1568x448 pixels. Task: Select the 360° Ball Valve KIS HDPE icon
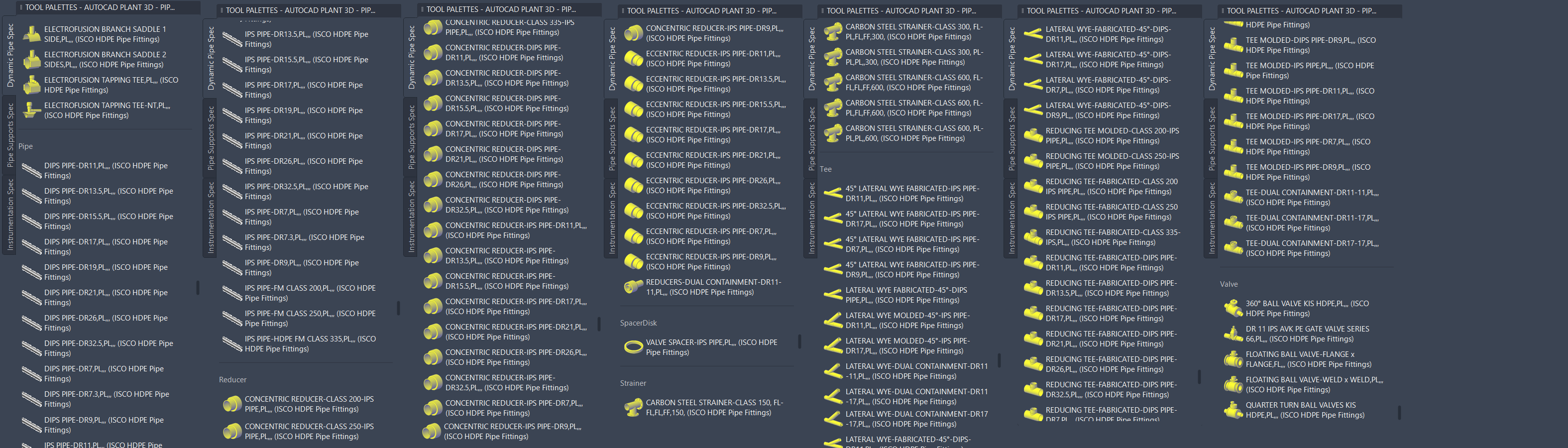1234,309
